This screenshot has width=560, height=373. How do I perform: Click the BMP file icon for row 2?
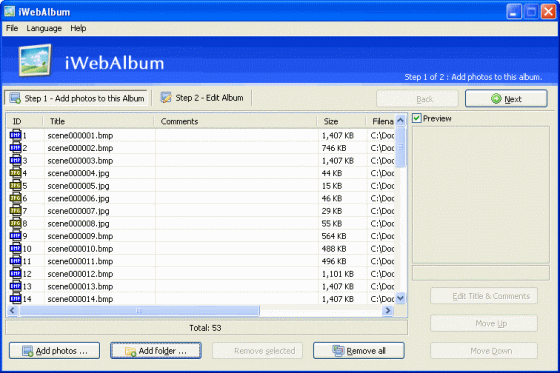[15, 148]
